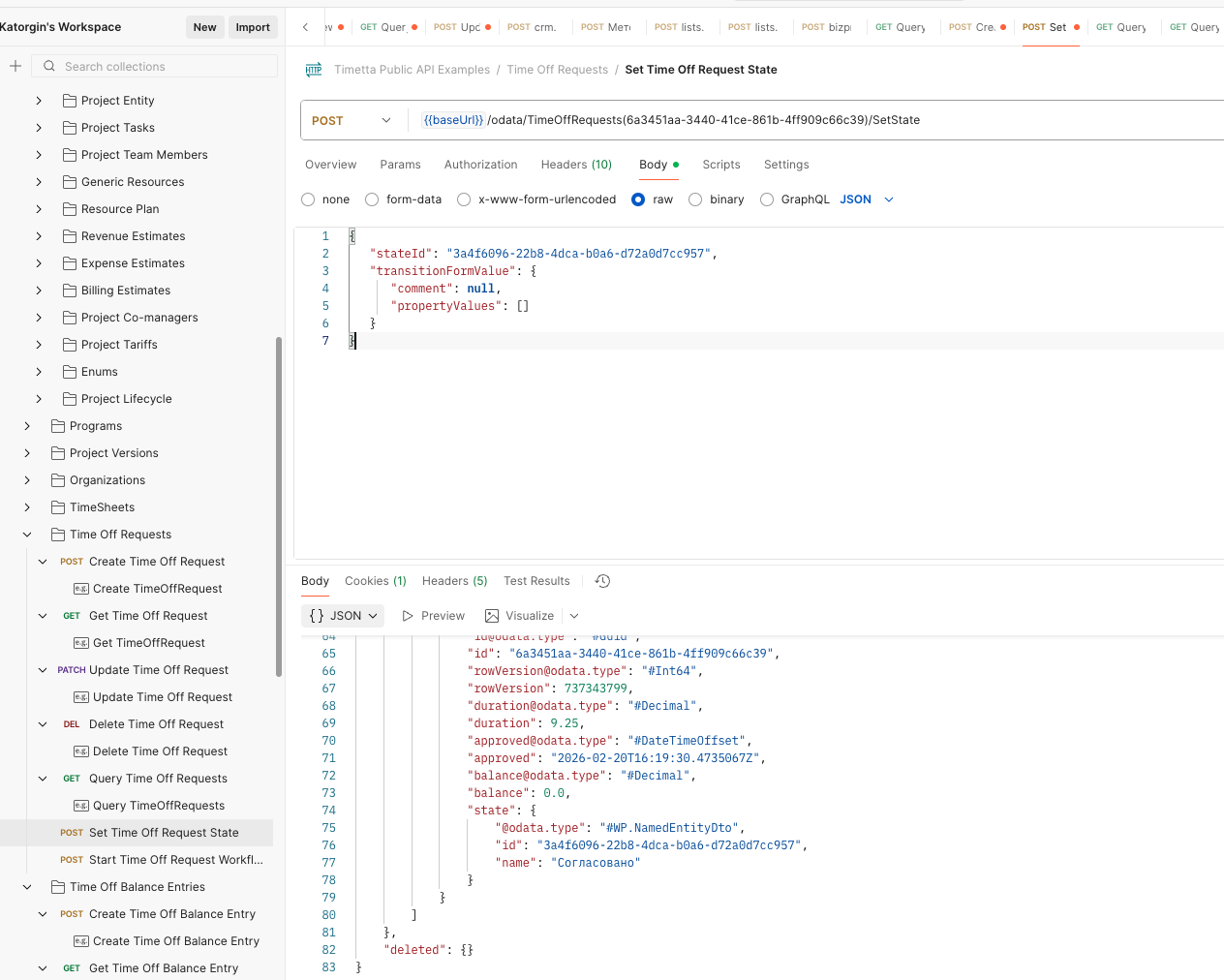The width and height of the screenshot is (1224, 980).
Task: Click the Import button
Action: tap(253, 27)
